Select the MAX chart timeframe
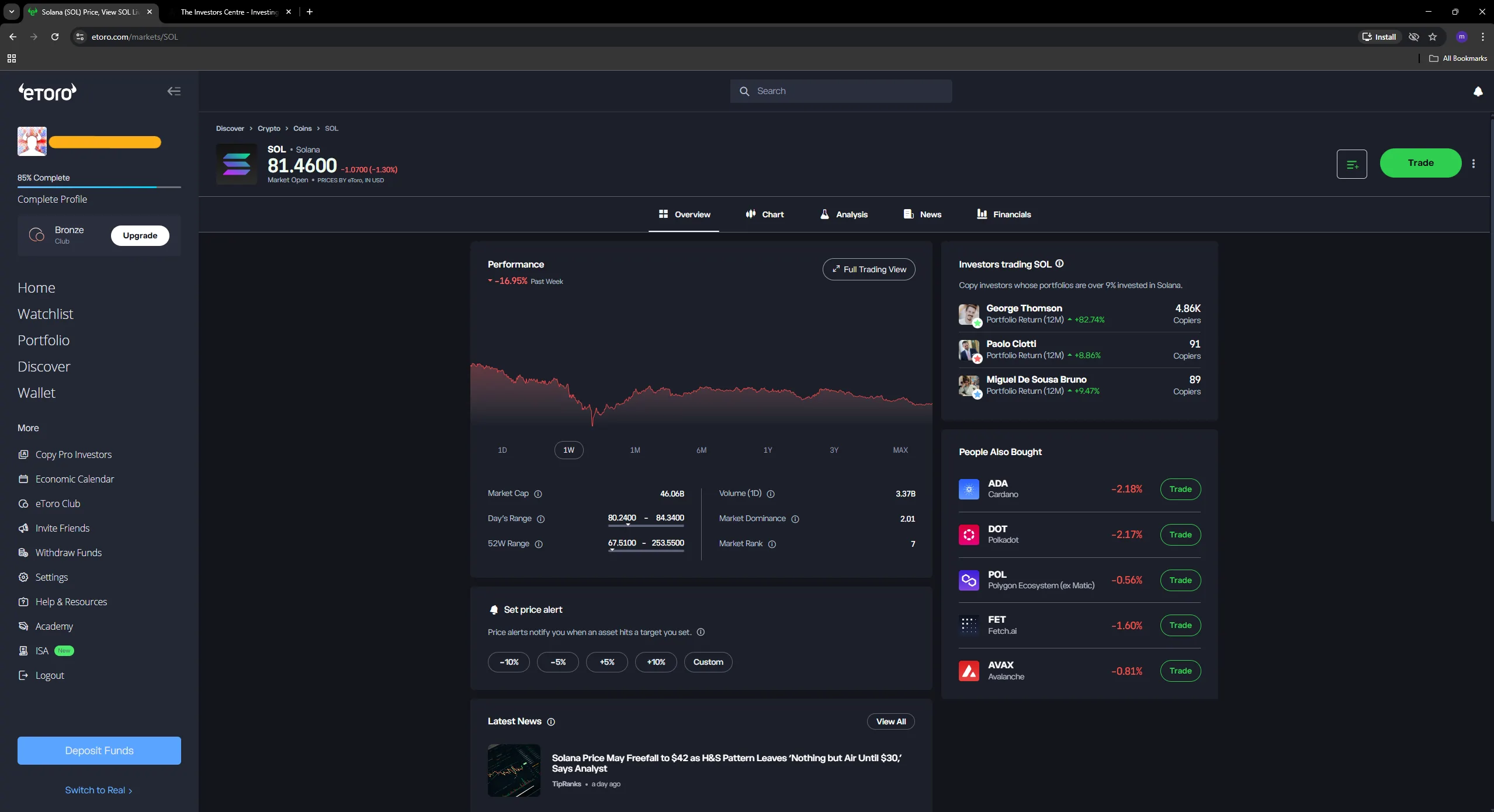The width and height of the screenshot is (1494, 812). 900,450
